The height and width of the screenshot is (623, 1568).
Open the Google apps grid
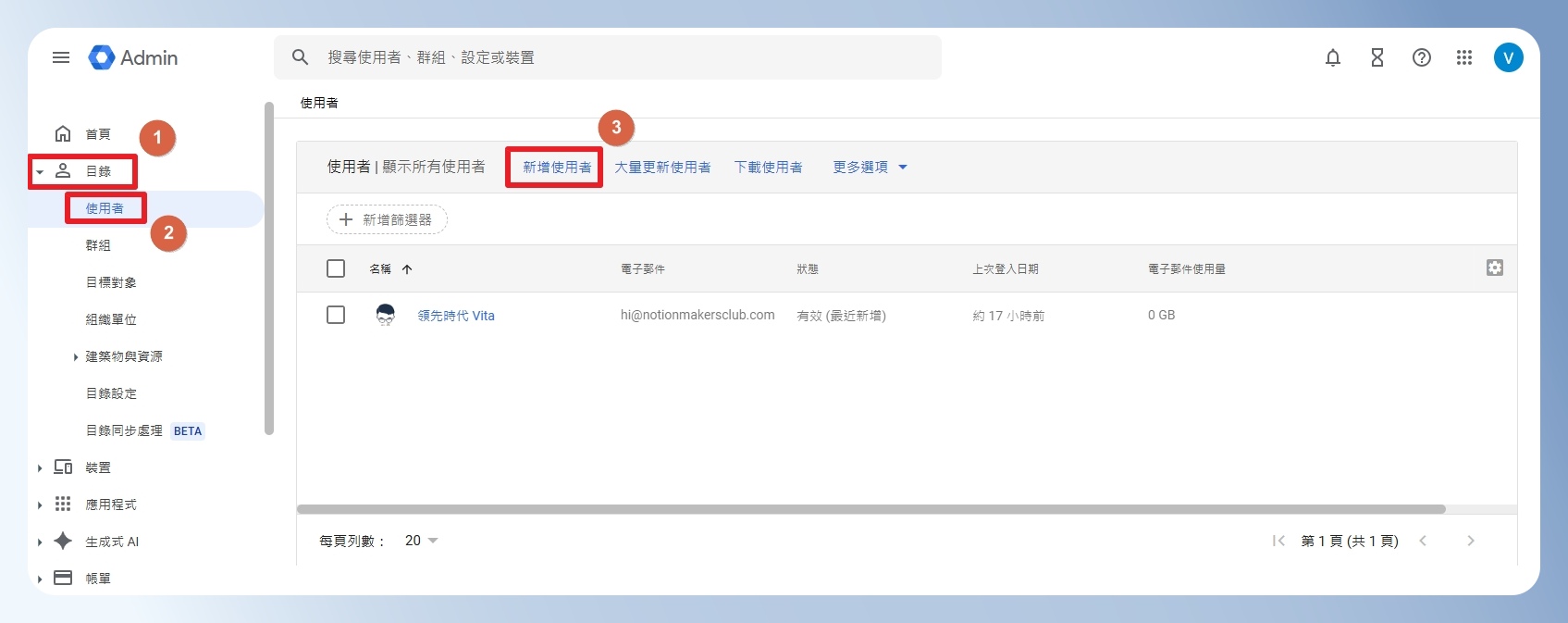pyautogui.click(x=1464, y=57)
